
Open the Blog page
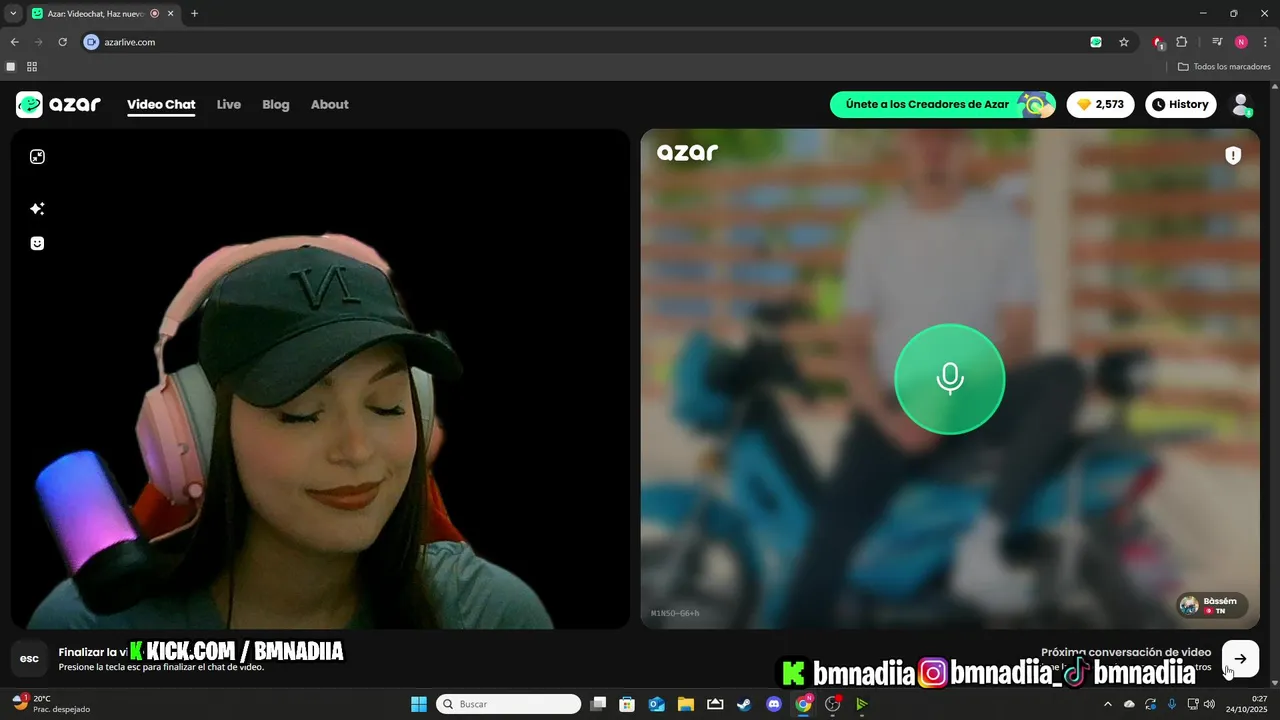[x=276, y=104]
